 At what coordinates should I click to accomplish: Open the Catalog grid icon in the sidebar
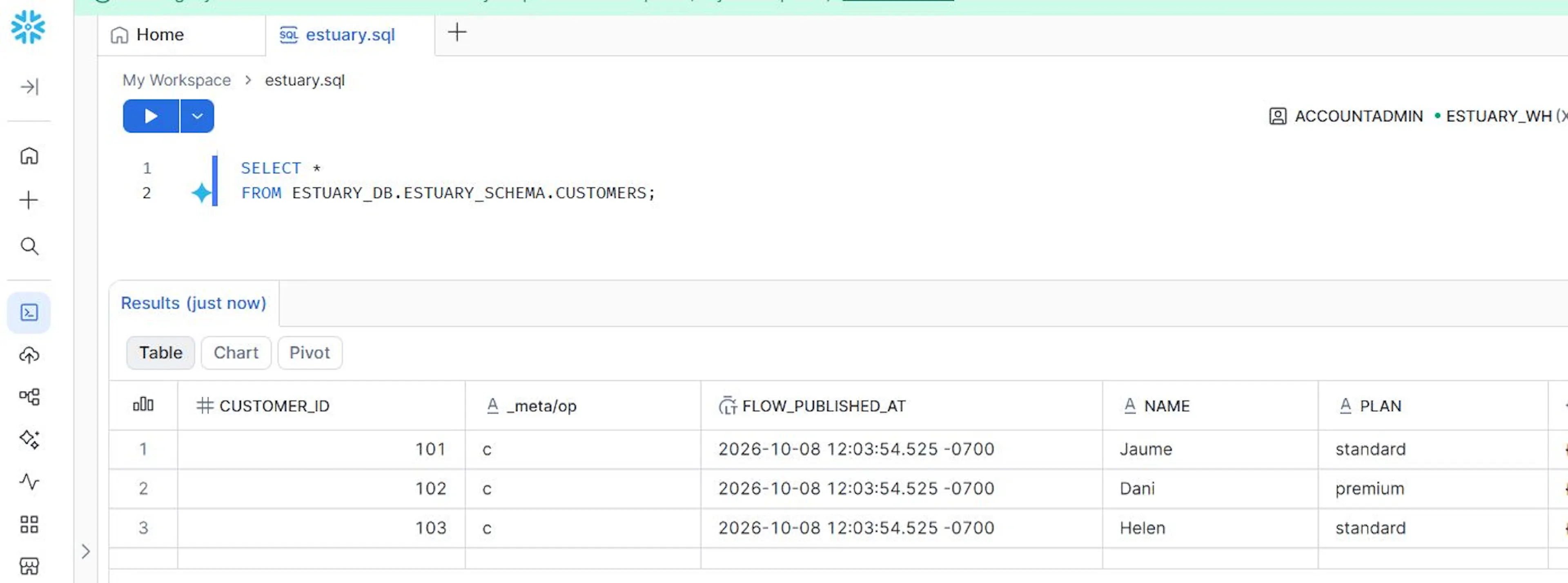tap(29, 525)
